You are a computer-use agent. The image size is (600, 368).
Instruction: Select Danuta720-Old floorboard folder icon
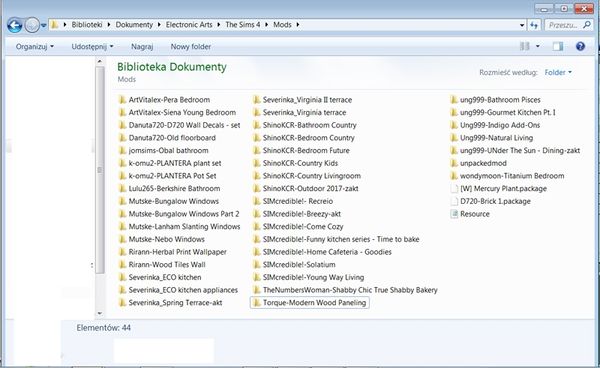click(x=122, y=138)
